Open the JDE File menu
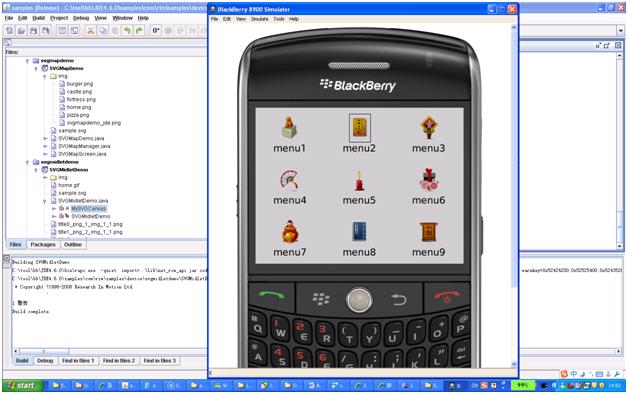628x394 pixels. [9, 18]
